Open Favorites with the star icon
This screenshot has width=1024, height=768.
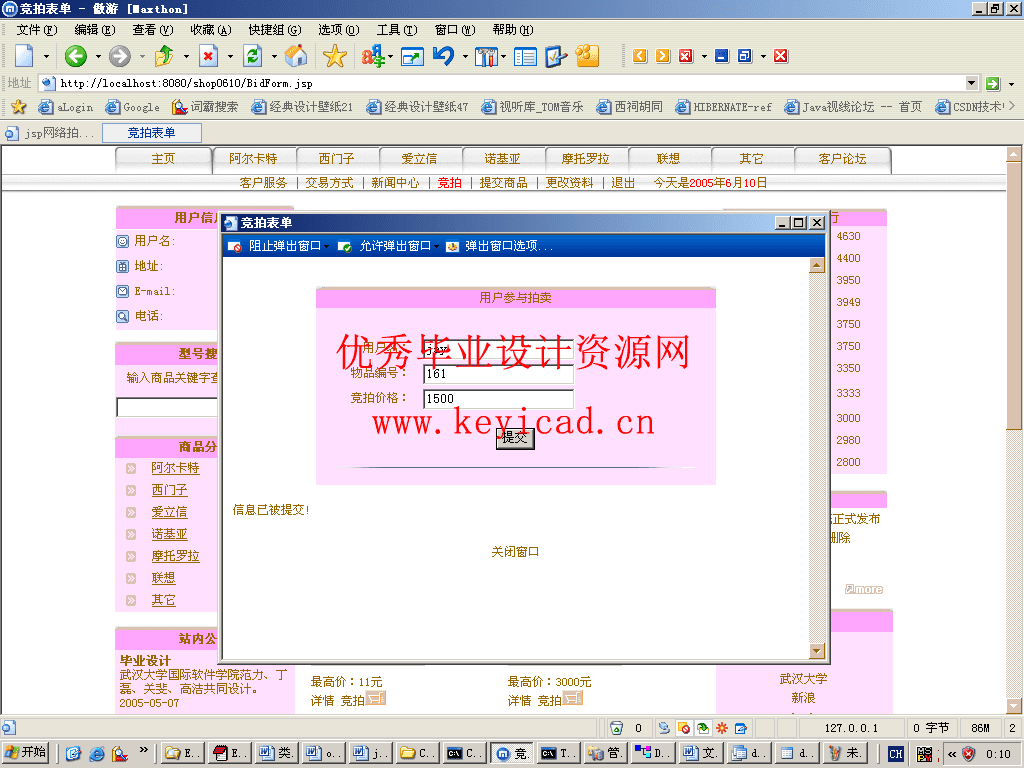[335, 56]
